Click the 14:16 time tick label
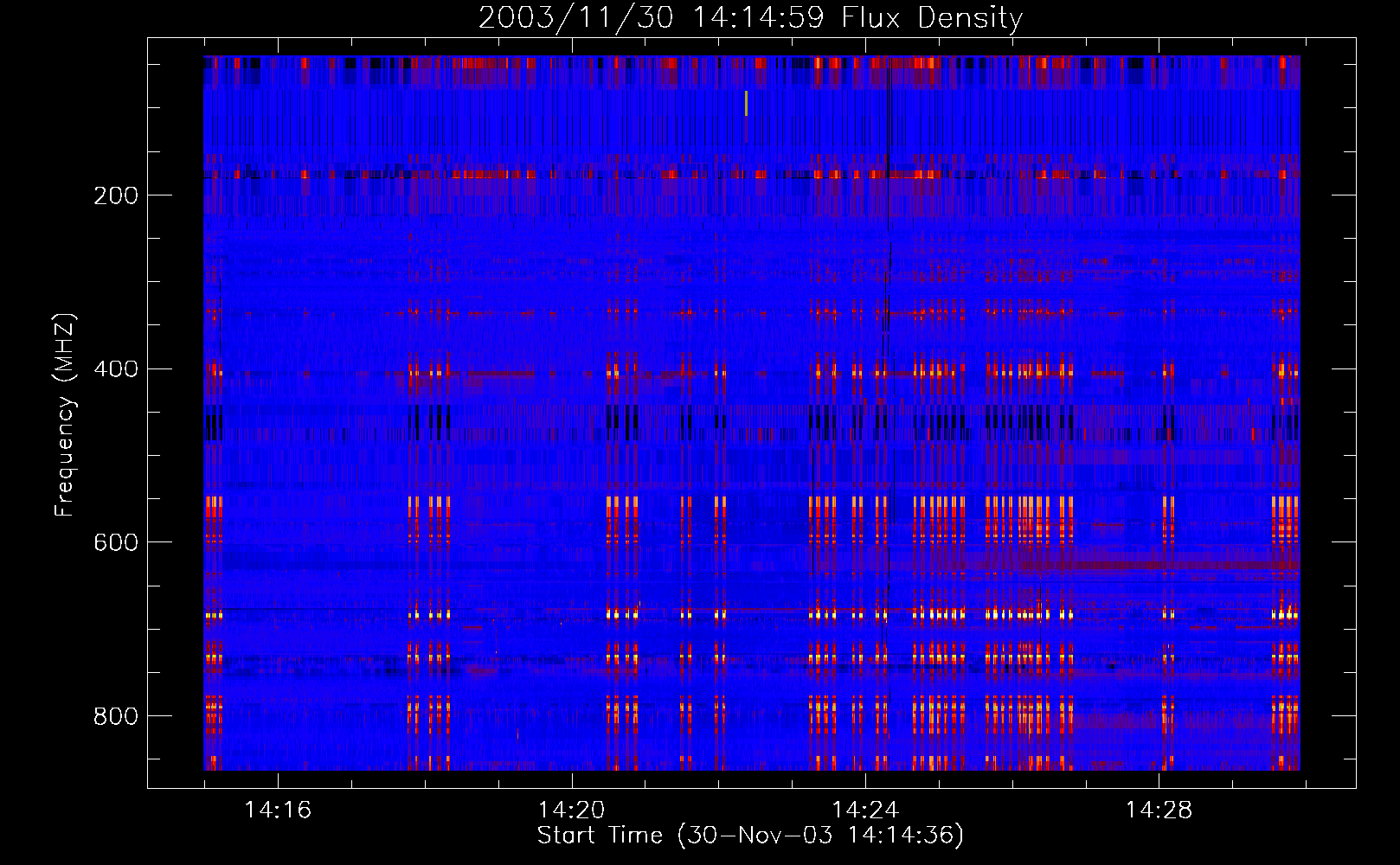 [x=278, y=810]
